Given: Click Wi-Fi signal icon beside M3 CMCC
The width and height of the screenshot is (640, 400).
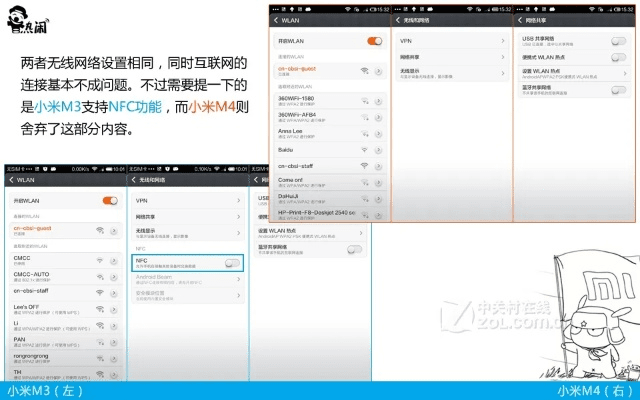Looking at the screenshot, I should point(100,260).
